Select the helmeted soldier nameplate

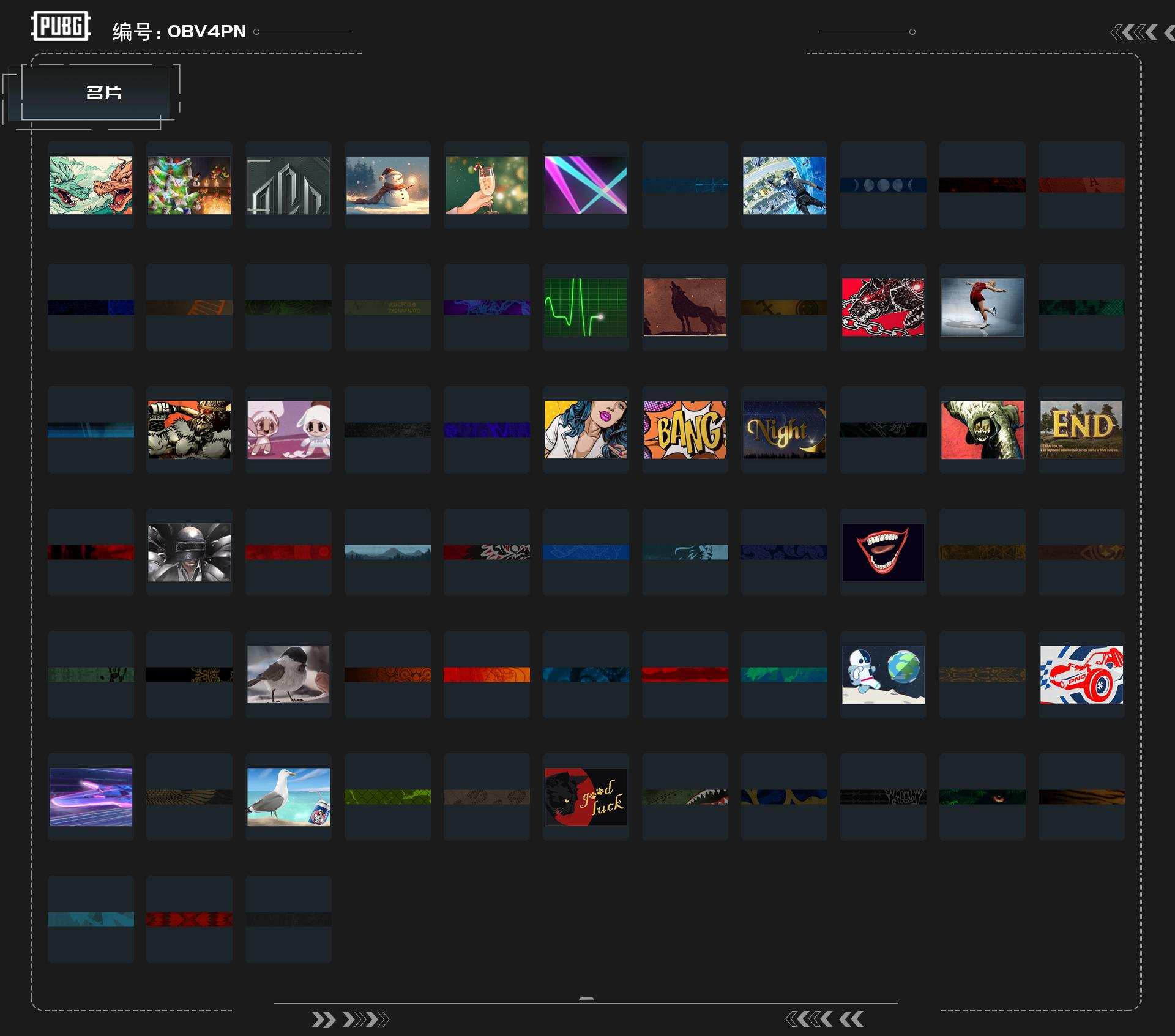[x=190, y=552]
